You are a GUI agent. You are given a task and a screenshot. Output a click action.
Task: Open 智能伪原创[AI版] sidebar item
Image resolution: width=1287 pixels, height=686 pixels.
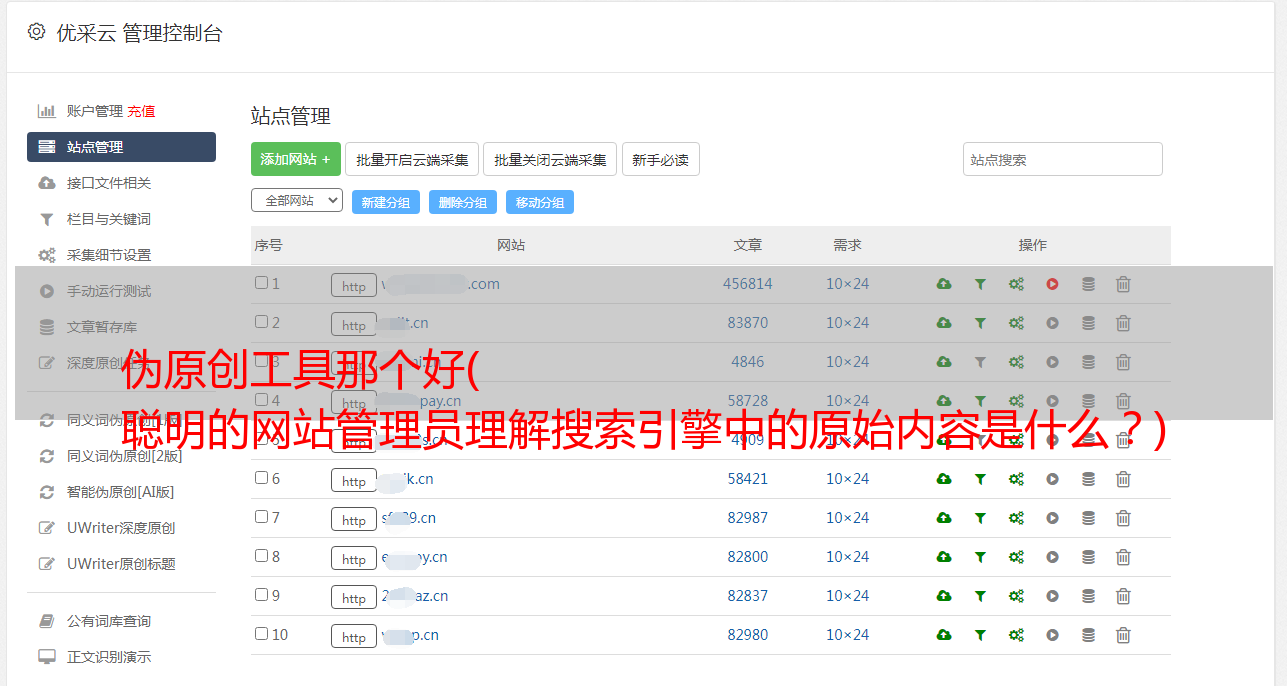120,492
